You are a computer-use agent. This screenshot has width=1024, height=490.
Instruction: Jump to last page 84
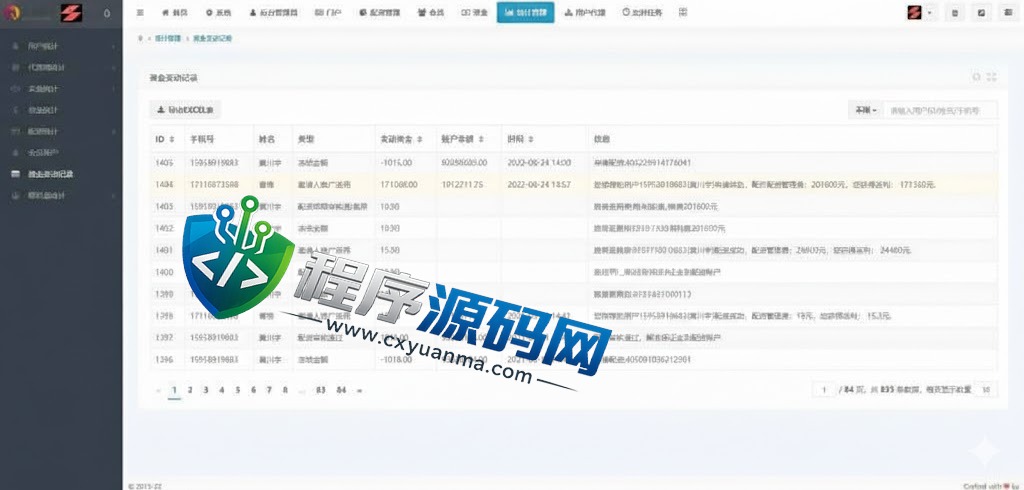[x=341, y=390]
